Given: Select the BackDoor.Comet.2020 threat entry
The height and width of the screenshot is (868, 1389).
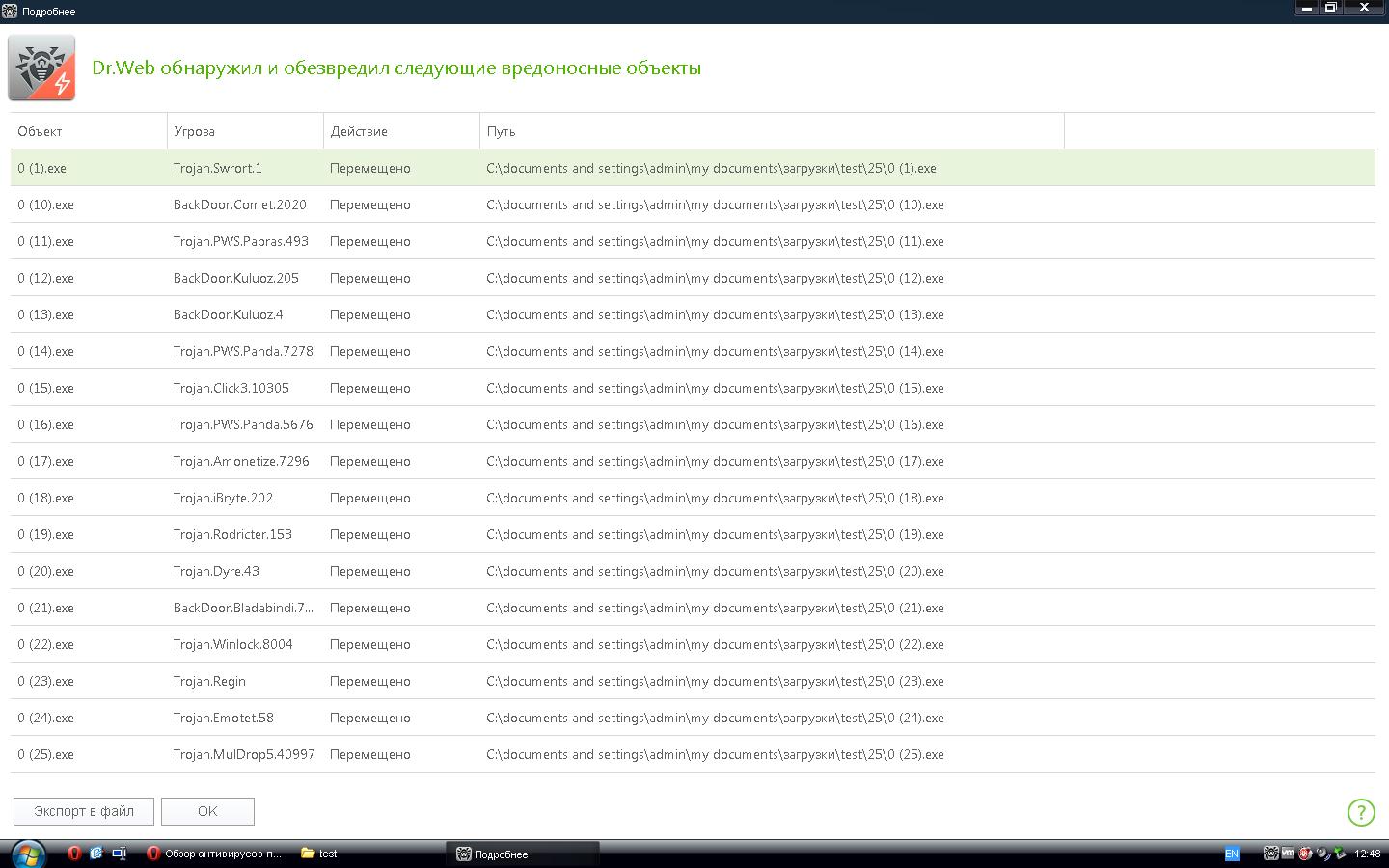Looking at the screenshot, I should [x=240, y=204].
